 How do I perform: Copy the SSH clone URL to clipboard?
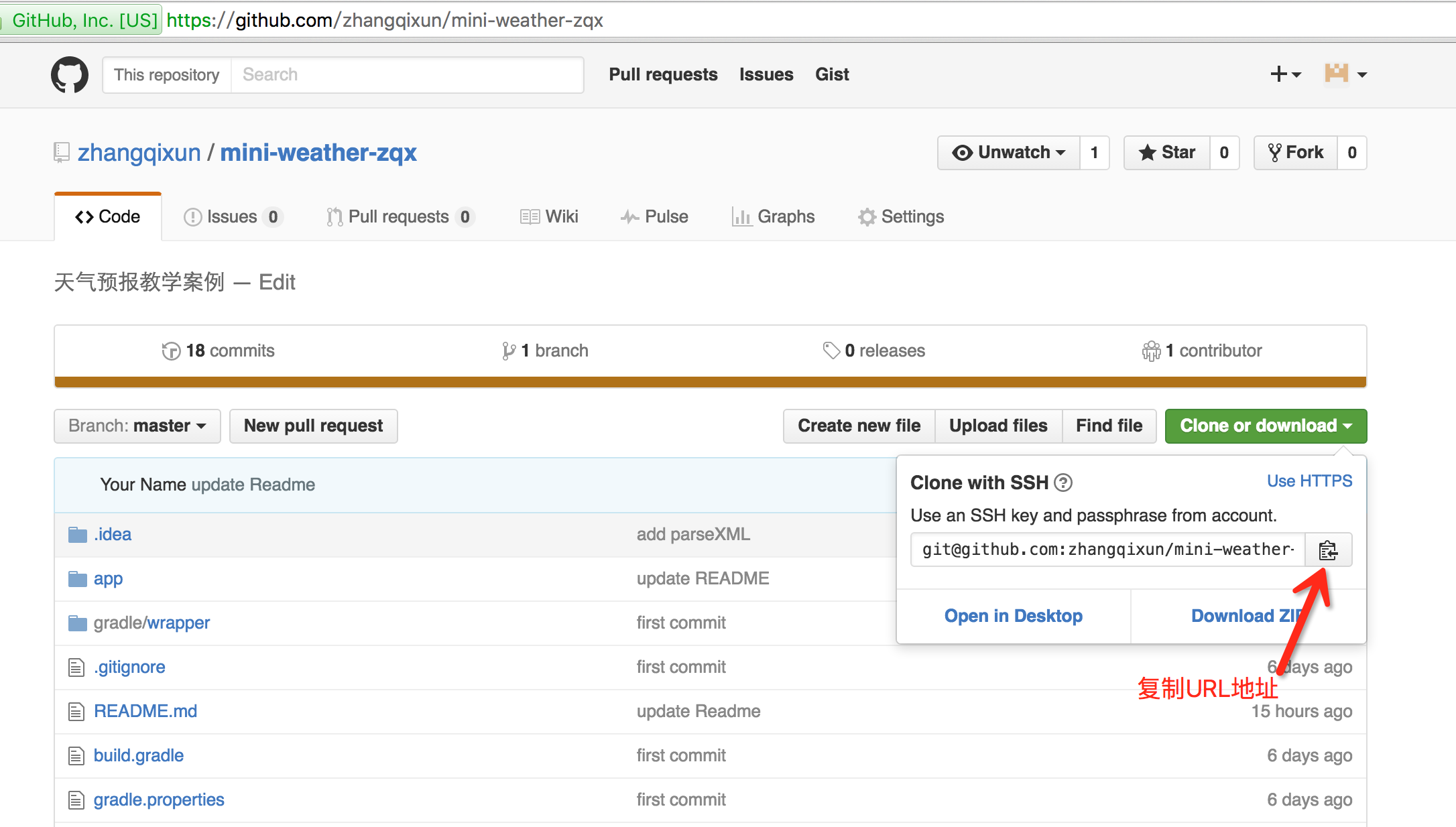[1328, 550]
